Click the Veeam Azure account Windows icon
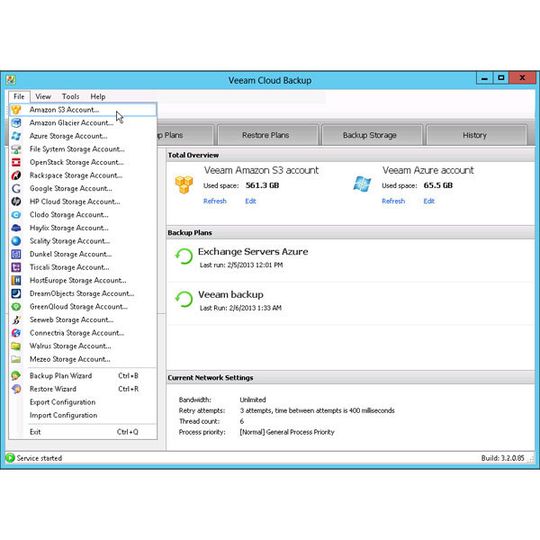Viewport: 540px width, 540px height. [362, 184]
